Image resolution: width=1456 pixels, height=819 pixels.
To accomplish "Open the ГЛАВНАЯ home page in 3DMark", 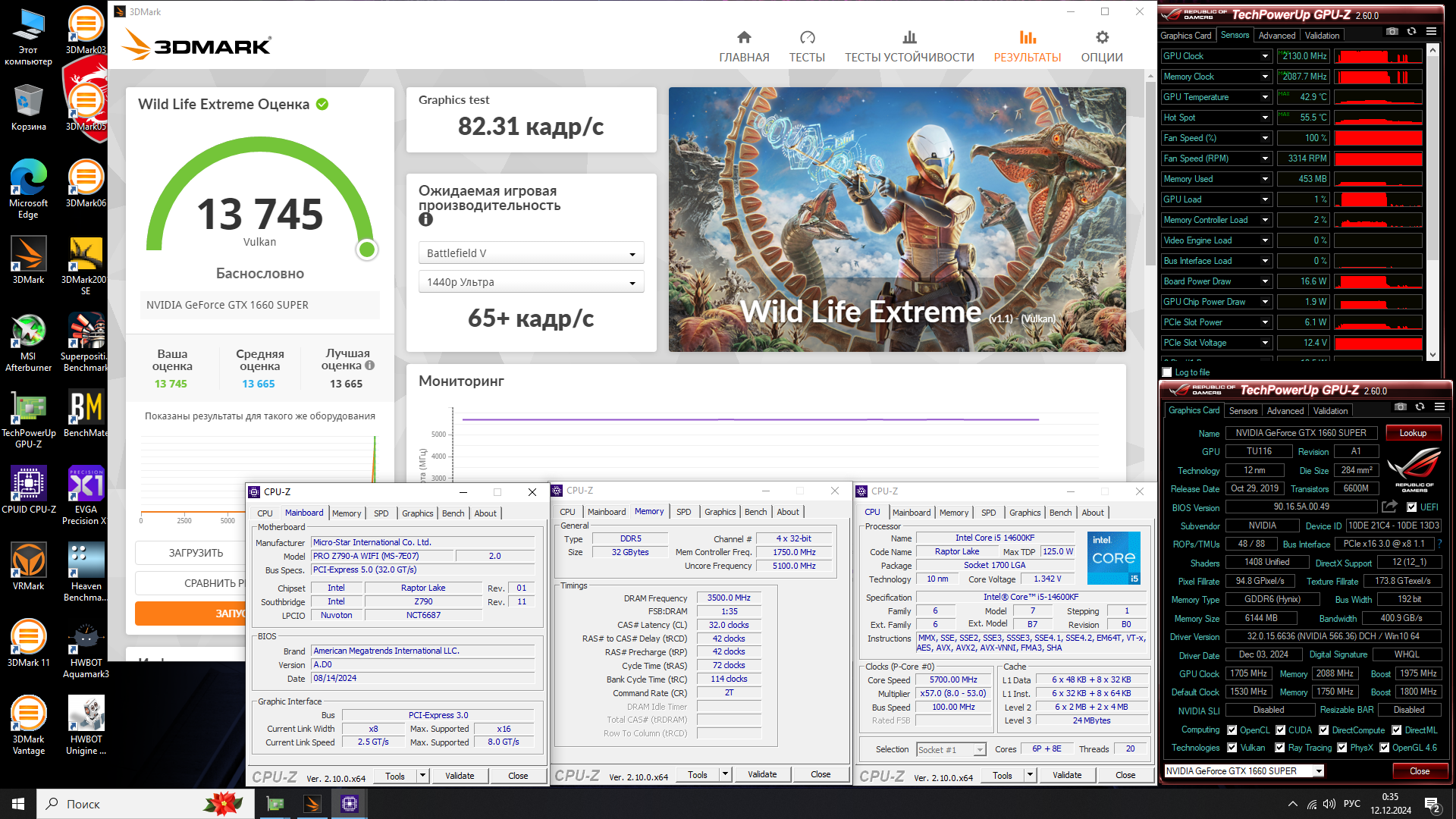I will click(x=744, y=47).
